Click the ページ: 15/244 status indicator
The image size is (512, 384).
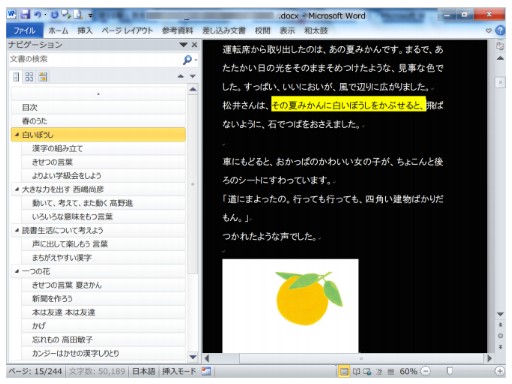(35, 371)
